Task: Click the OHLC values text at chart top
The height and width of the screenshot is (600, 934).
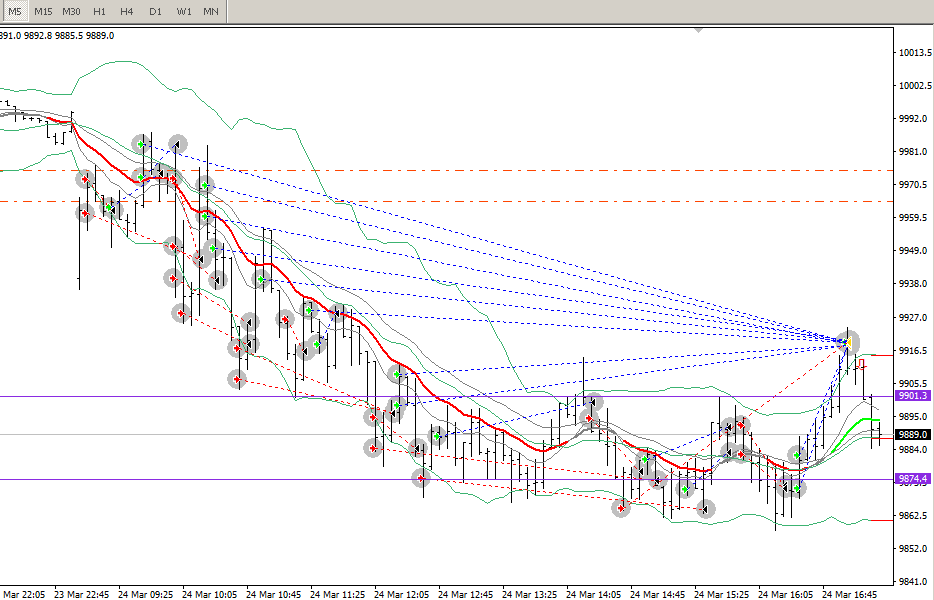Action: [57, 36]
